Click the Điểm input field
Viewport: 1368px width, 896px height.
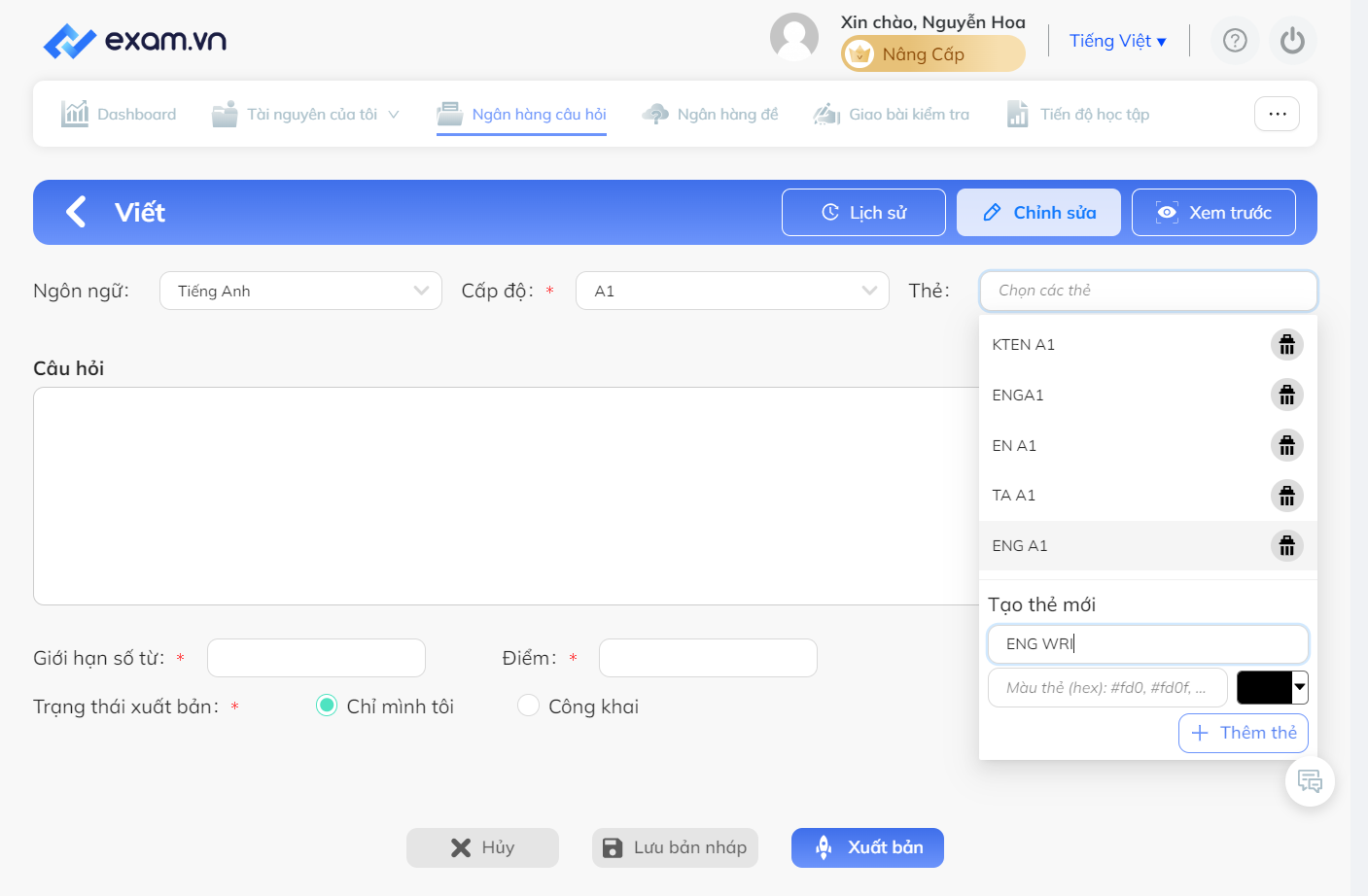point(708,658)
